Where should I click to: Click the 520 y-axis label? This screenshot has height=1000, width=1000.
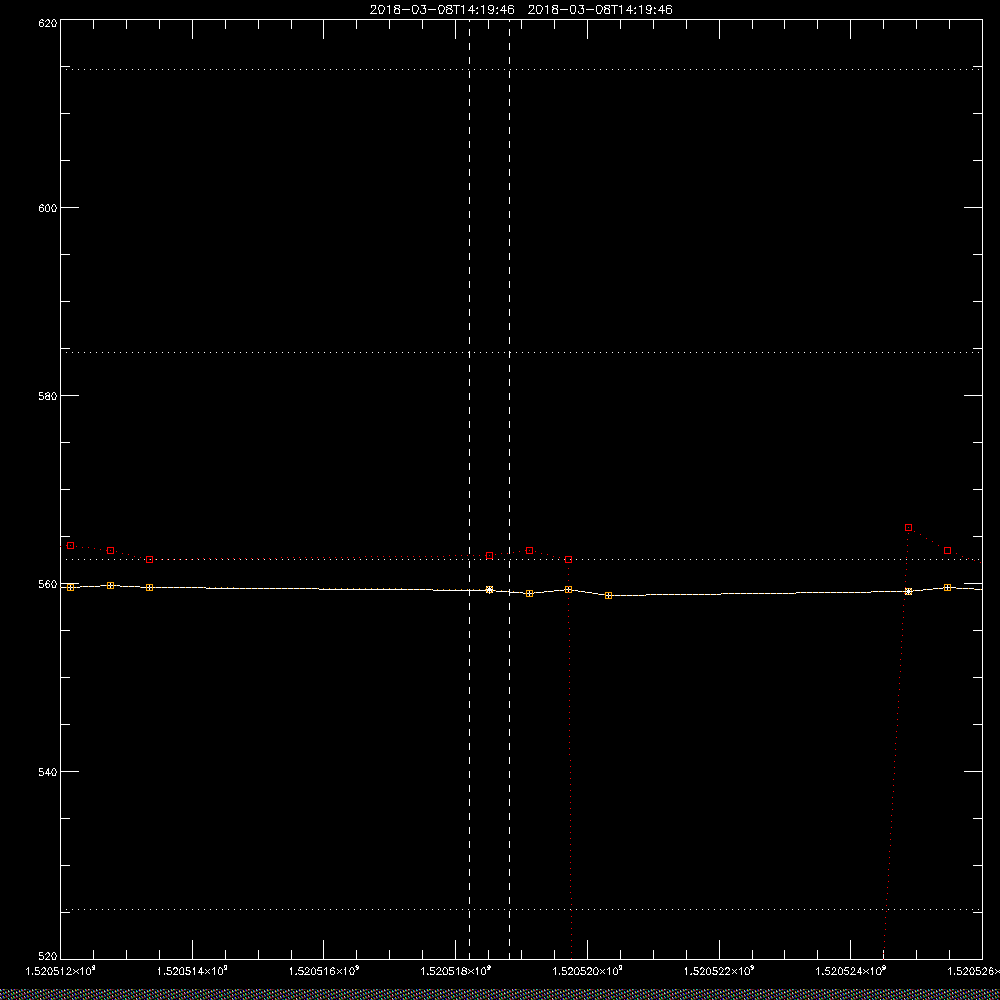[x=48, y=957]
